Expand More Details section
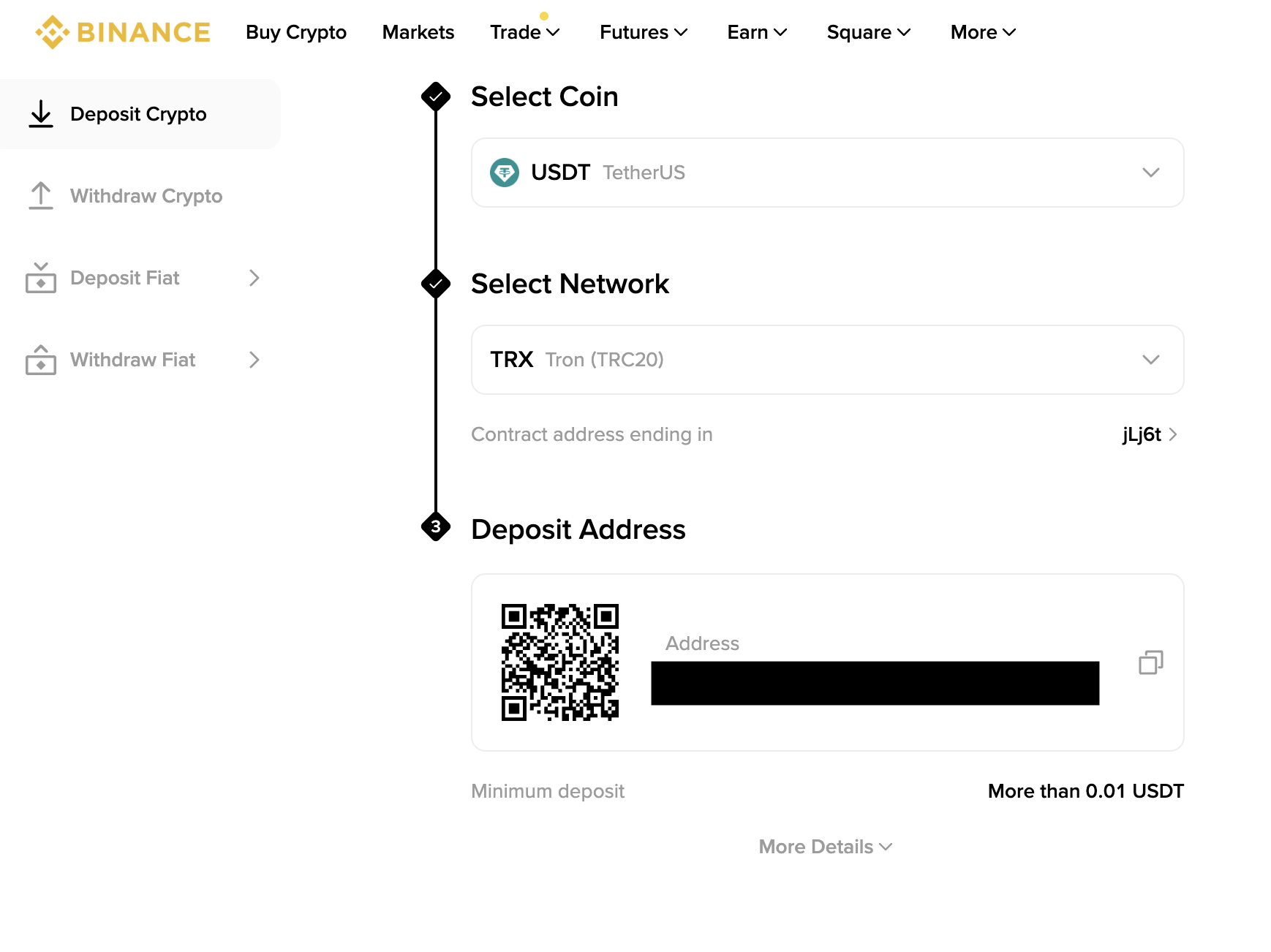The width and height of the screenshot is (1271, 952). (x=826, y=847)
